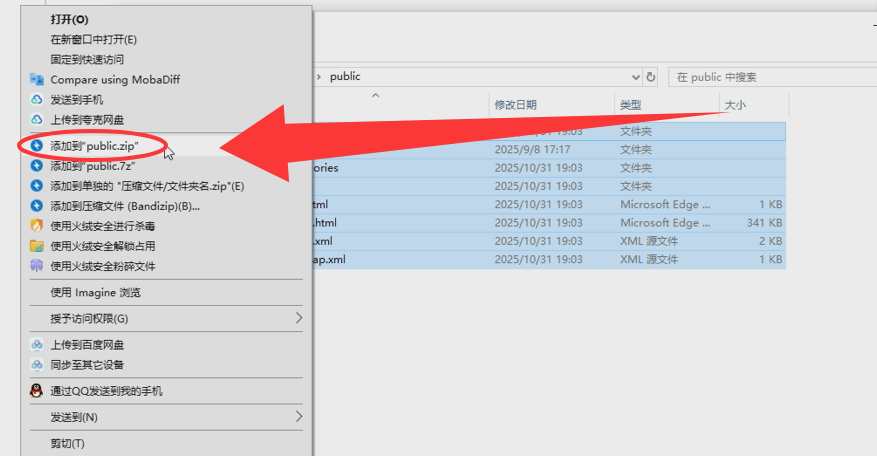Click the 火绒 file shredder icon

(37, 266)
